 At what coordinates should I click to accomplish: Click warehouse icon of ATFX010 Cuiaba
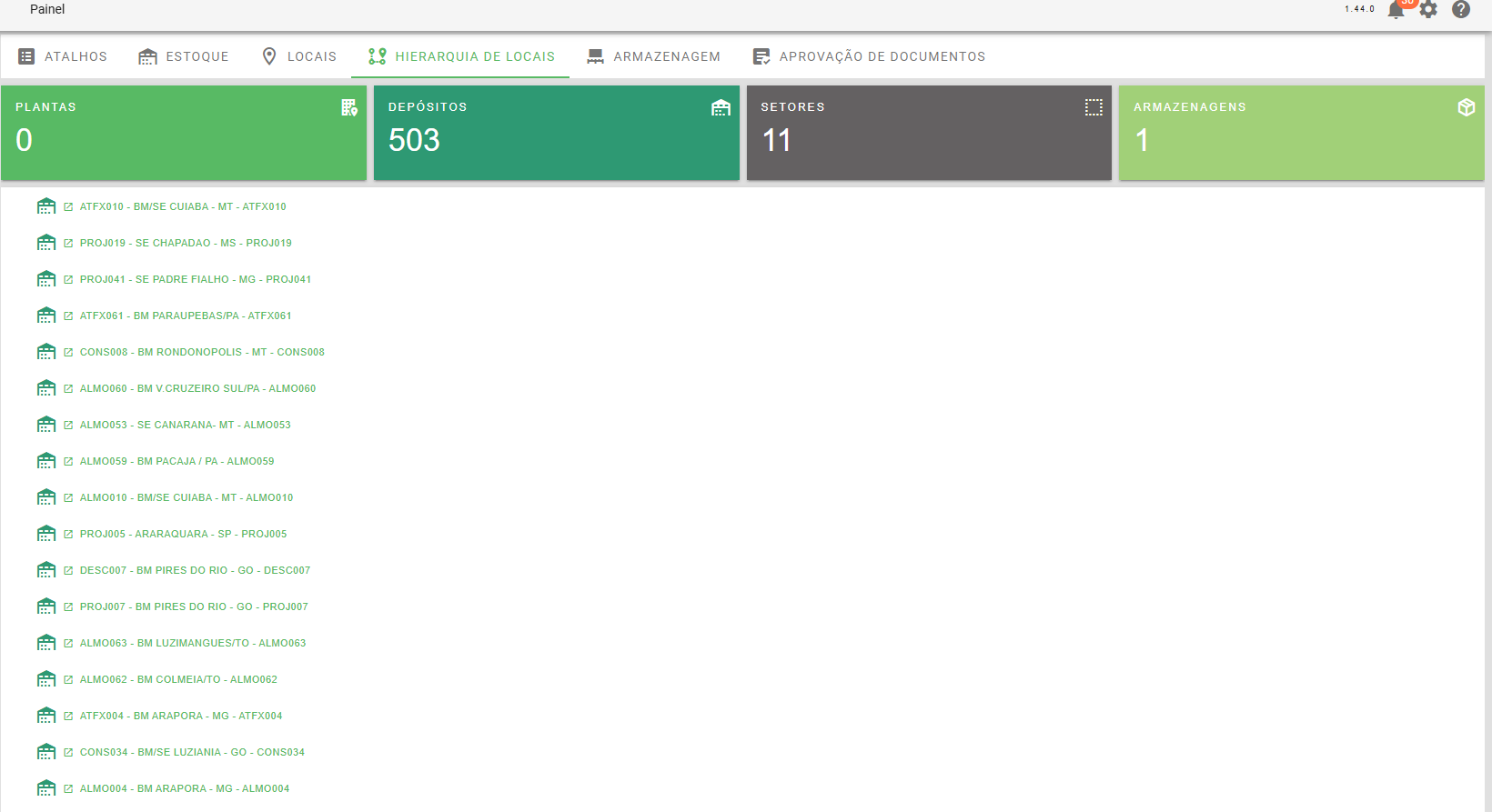(46, 206)
